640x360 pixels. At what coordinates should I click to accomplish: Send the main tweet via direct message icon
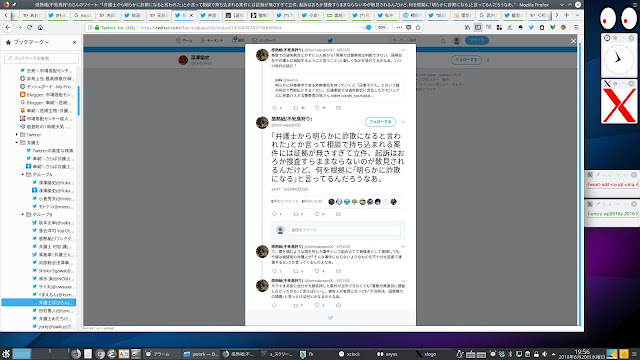(x=338, y=214)
